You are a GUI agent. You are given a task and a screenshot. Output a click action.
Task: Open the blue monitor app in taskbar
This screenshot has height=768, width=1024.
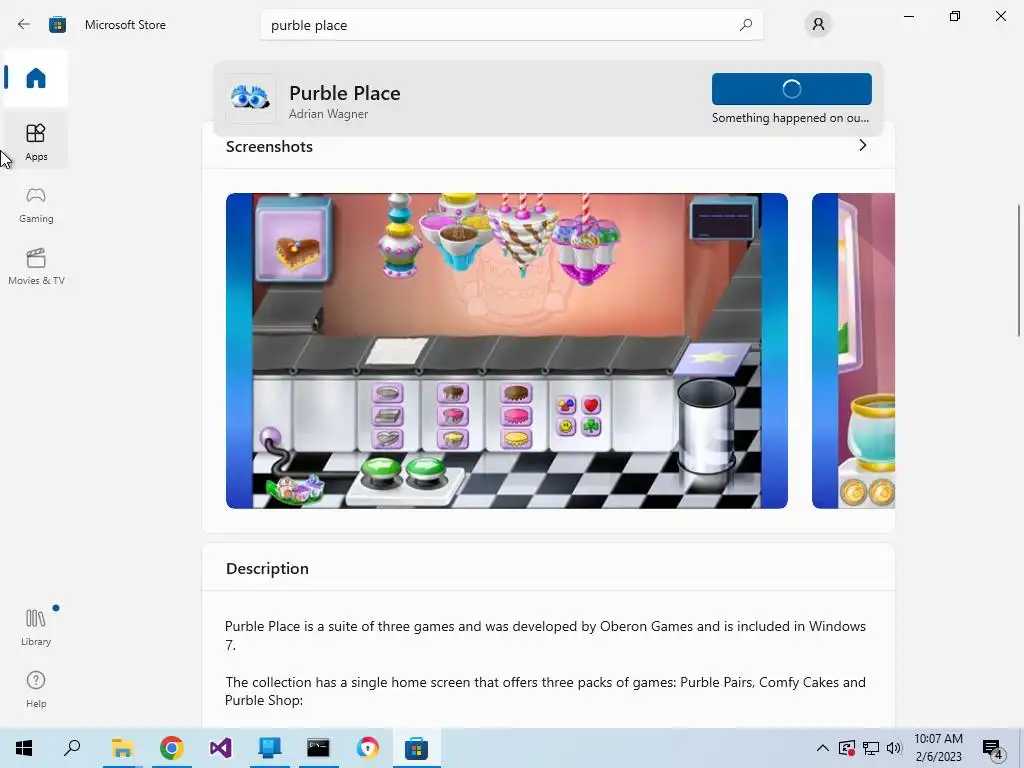click(x=269, y=748)
